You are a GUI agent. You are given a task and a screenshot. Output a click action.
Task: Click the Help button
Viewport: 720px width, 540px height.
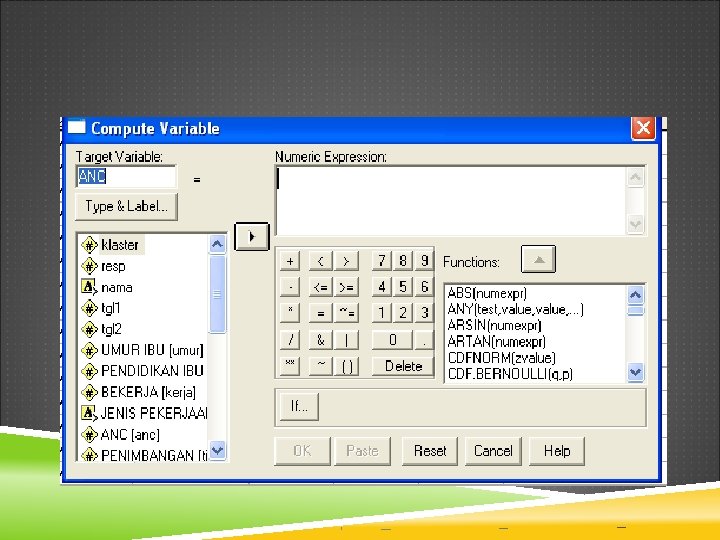click(557, 451)
